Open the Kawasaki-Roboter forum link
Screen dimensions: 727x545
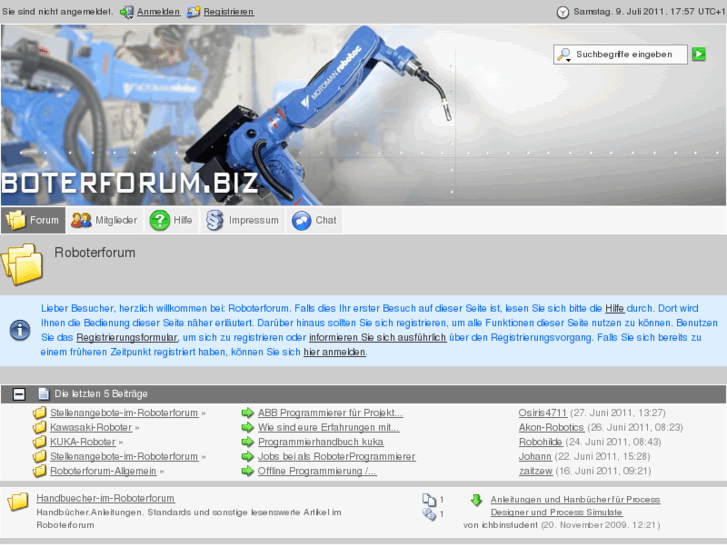91,427
